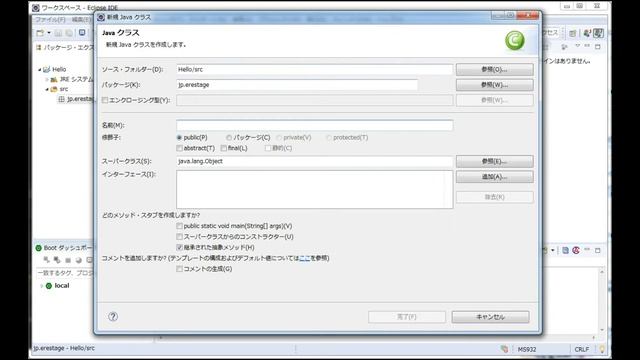
Task: Follow the 'ここ' template link
Action: pyautogui.click(x=305, y=258)
